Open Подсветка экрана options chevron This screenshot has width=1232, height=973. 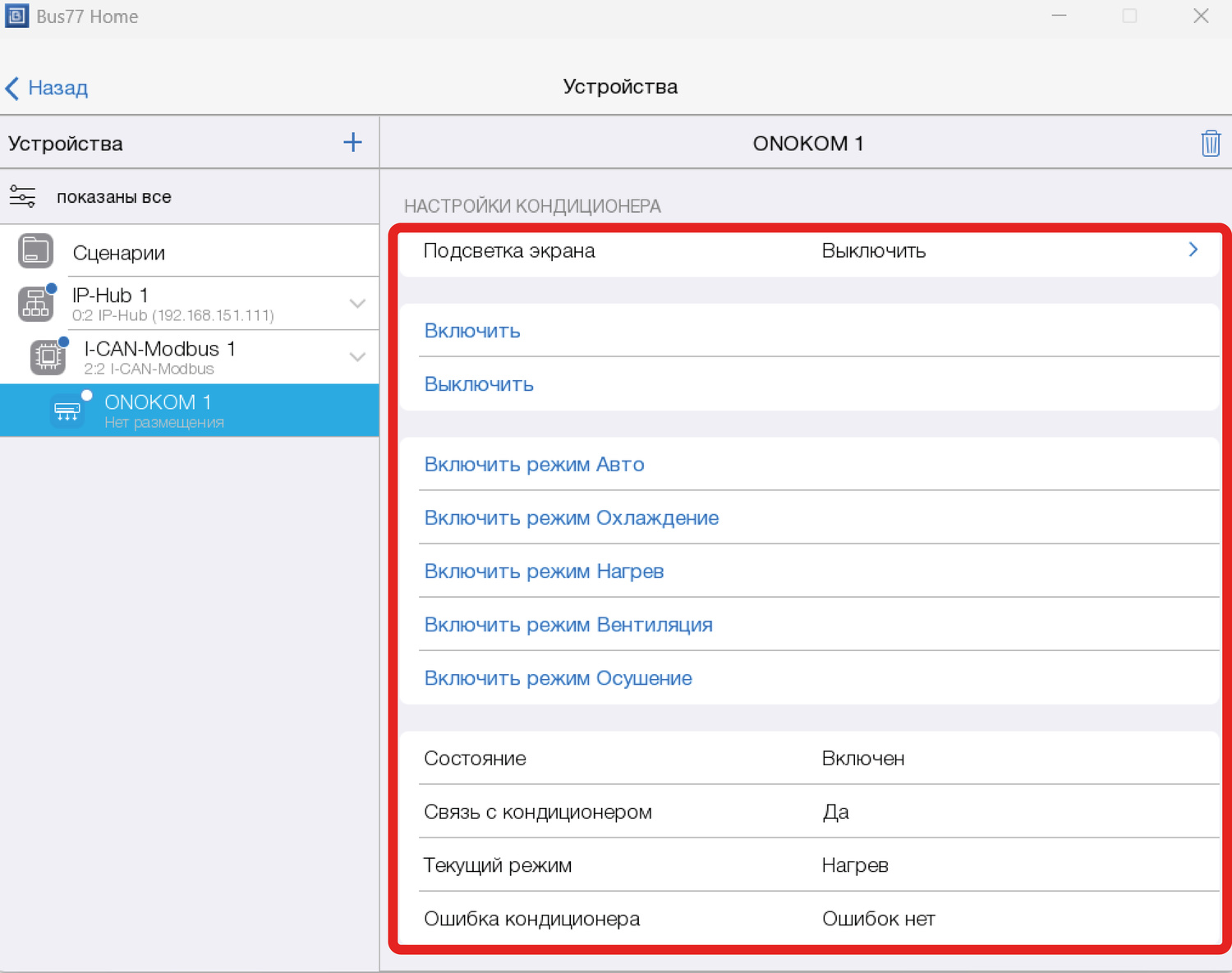(1193, 250)
